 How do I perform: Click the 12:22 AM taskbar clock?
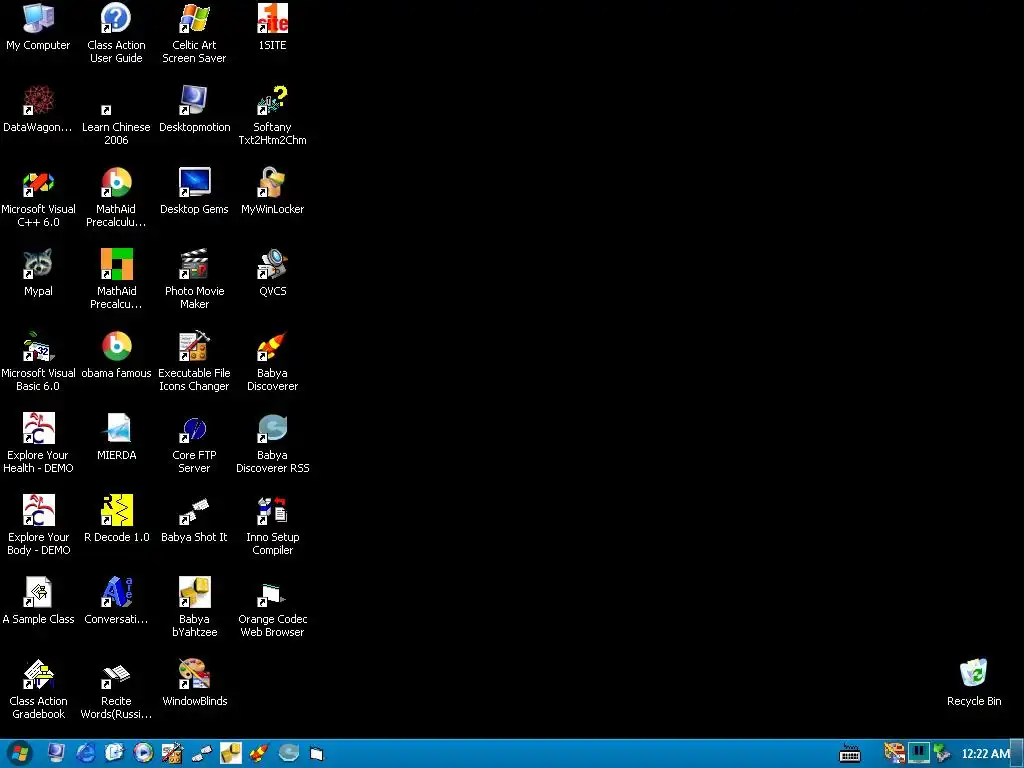[x=985, y=754]
